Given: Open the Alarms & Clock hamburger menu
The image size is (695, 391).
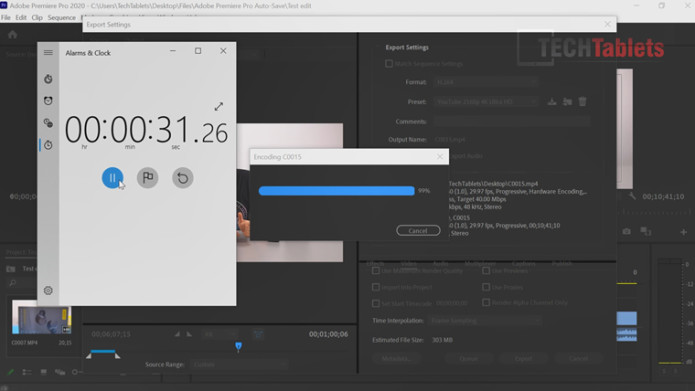Looking at the screenshot, I should [x=48, y=53].
